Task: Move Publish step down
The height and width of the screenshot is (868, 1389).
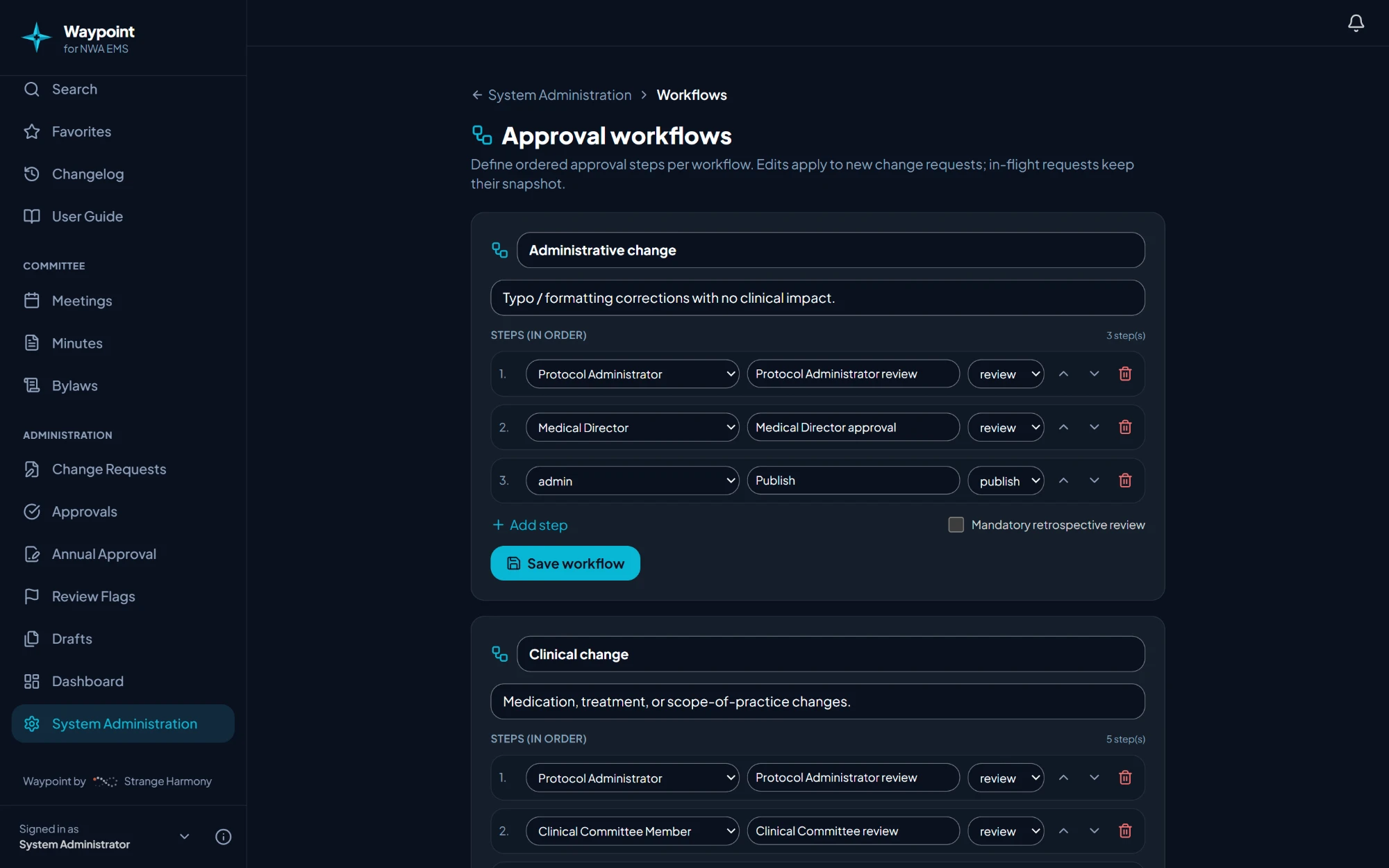Action: (1095, 481)
